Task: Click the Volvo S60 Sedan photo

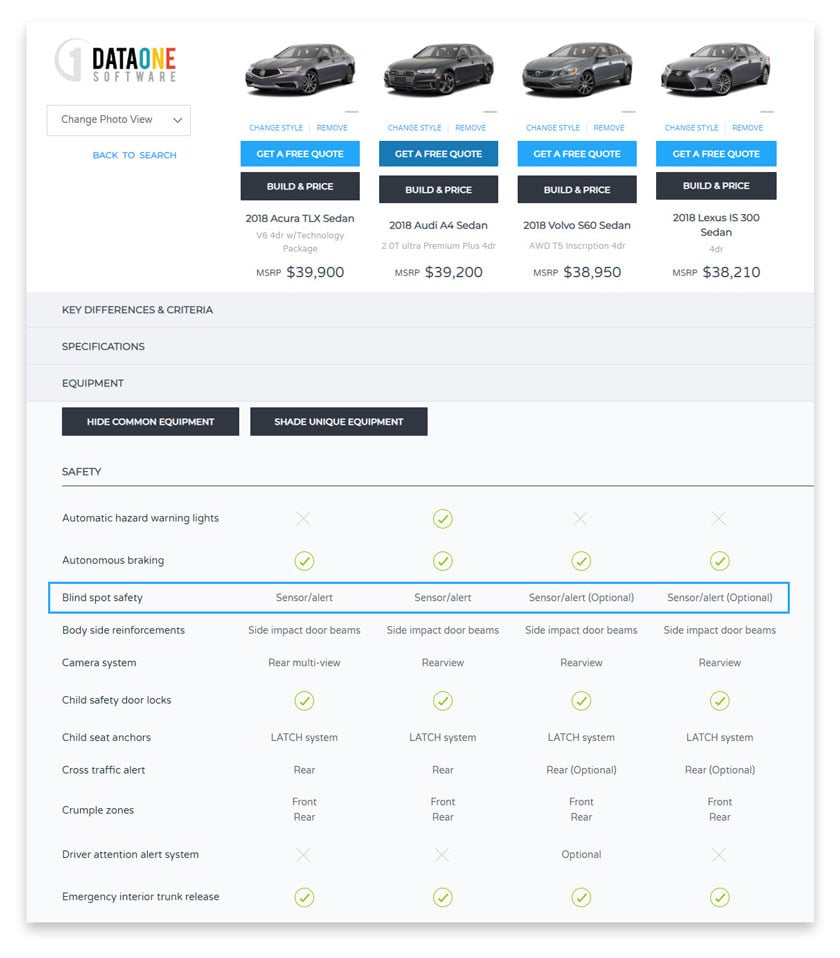Action: (577, 72)
